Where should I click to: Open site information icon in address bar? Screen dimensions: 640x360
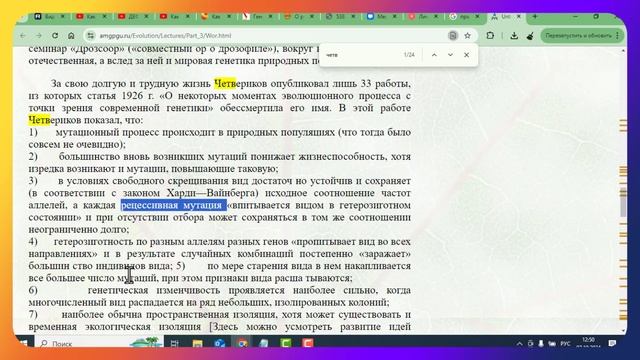tap(91, 36)
